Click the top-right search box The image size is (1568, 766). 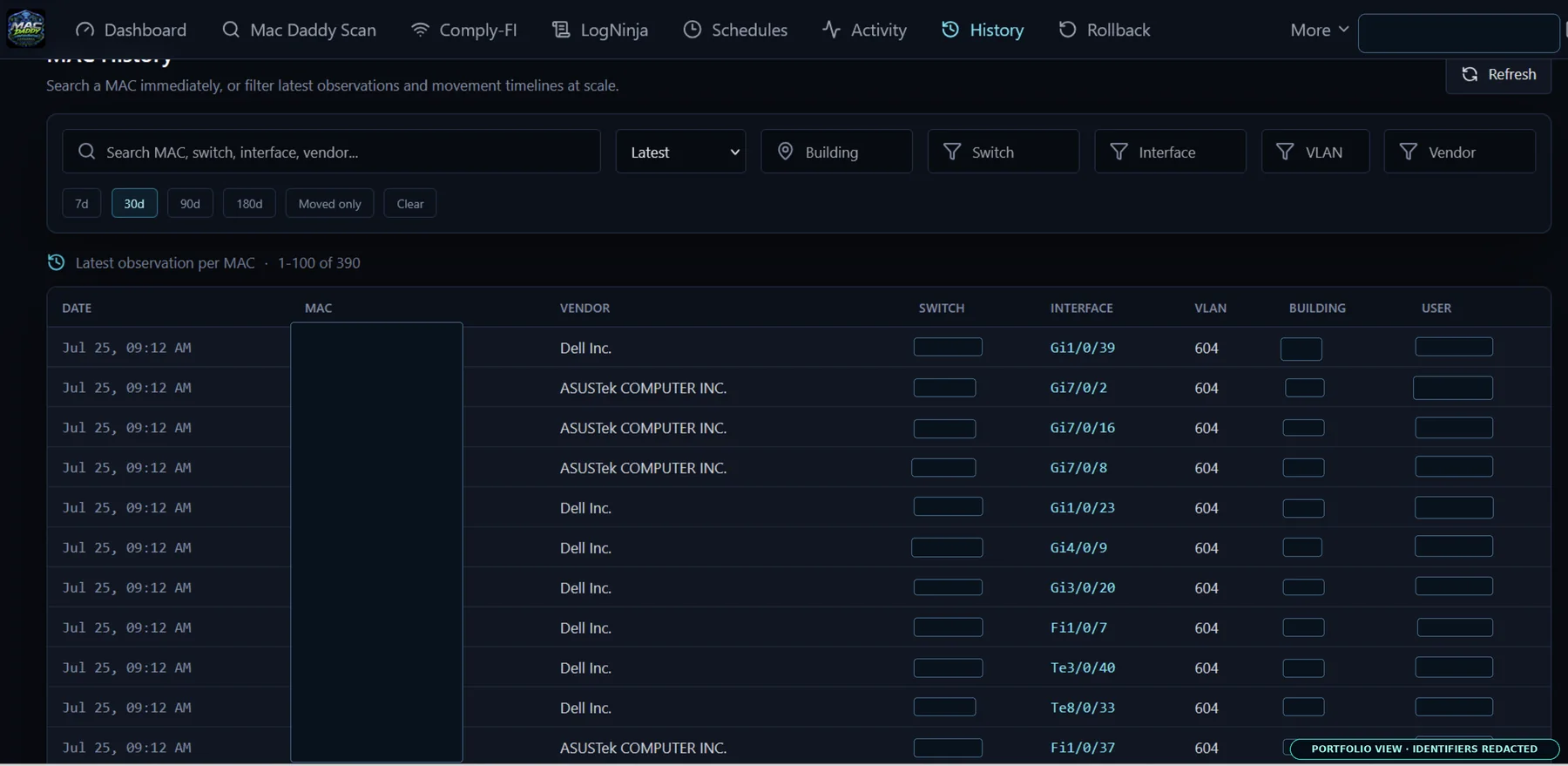[1459, 33]
